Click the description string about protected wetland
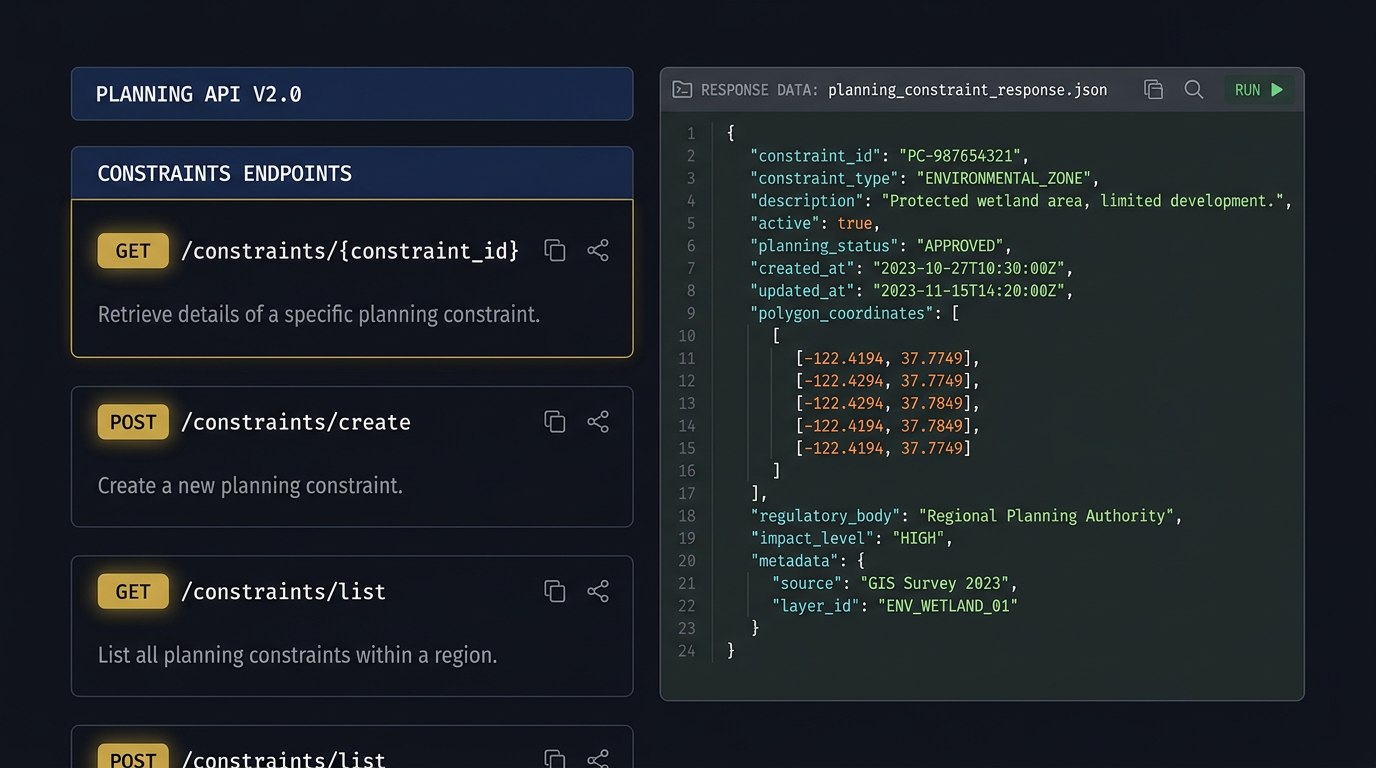The height and width of the screenshot is (768, 1376). [1082, 200]
